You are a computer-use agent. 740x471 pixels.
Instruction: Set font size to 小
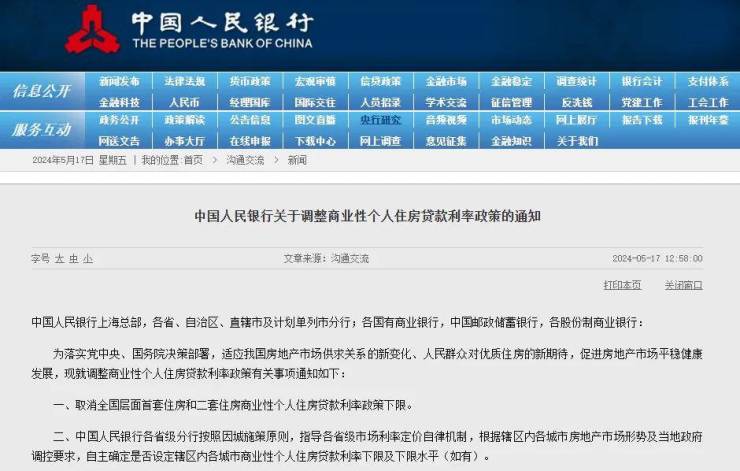(88, 259)
